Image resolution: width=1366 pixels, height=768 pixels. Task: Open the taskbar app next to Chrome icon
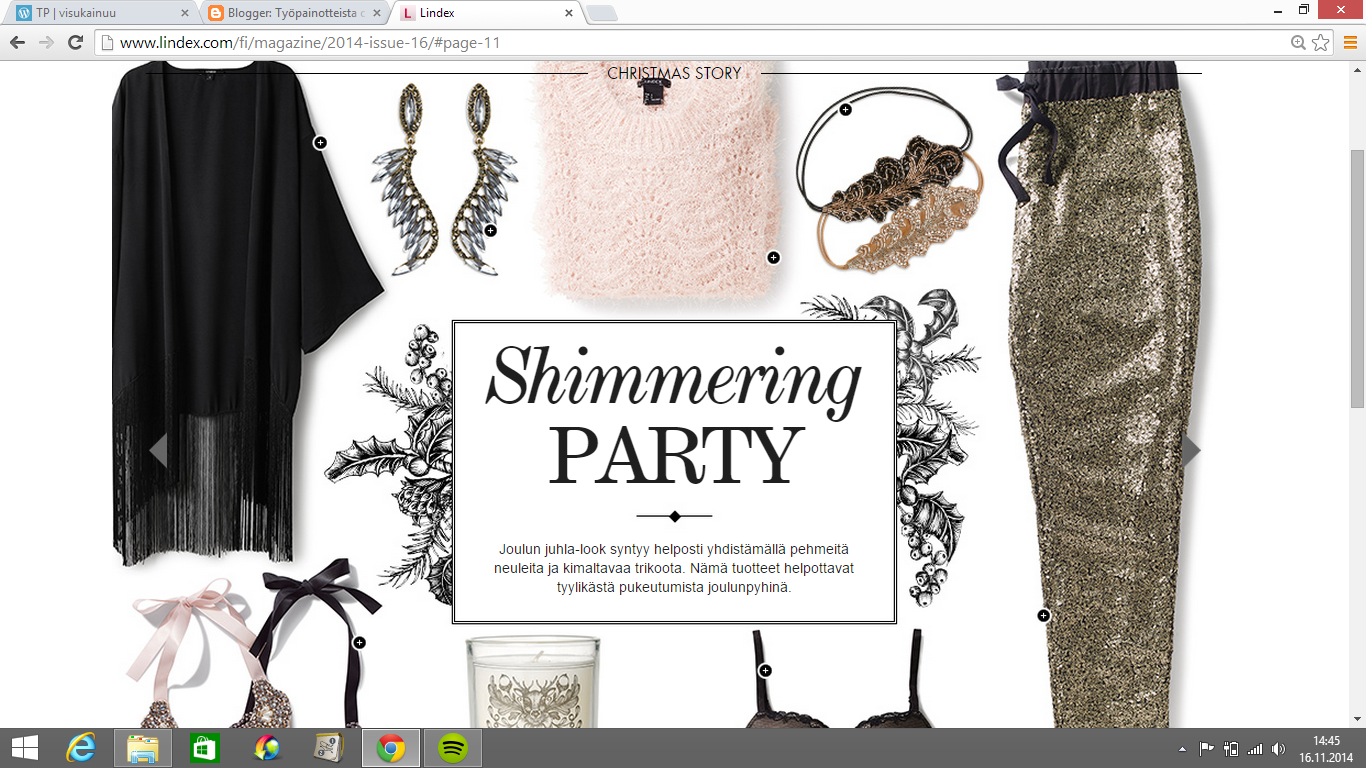pyautogui.click(x=328, y=748)
